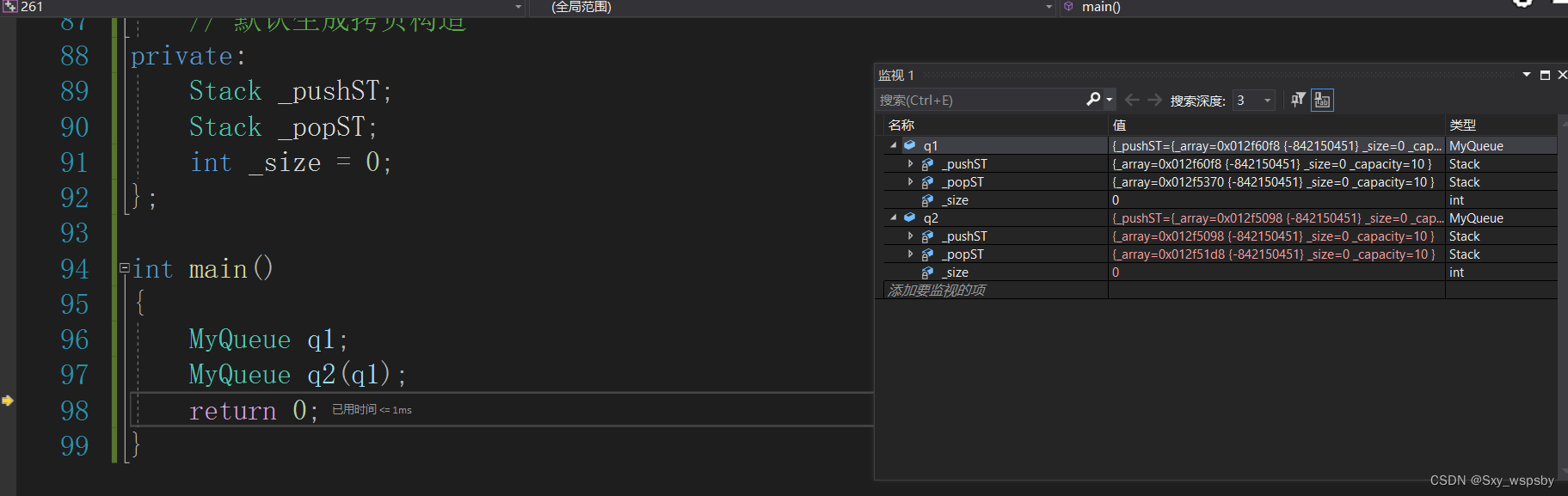The width and height of the screenshot is (1568, 496).
Task: Click q2 red value cell starting with {_pushST=
Action: point(1276,218)
